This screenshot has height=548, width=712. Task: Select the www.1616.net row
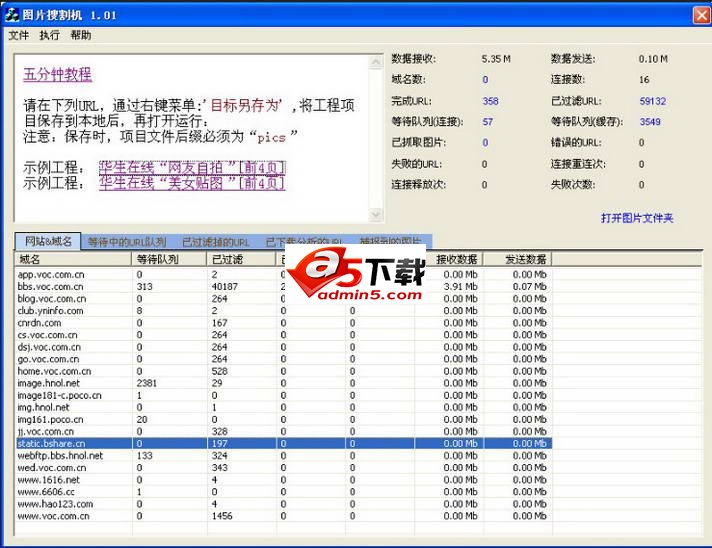coord(283,480)
